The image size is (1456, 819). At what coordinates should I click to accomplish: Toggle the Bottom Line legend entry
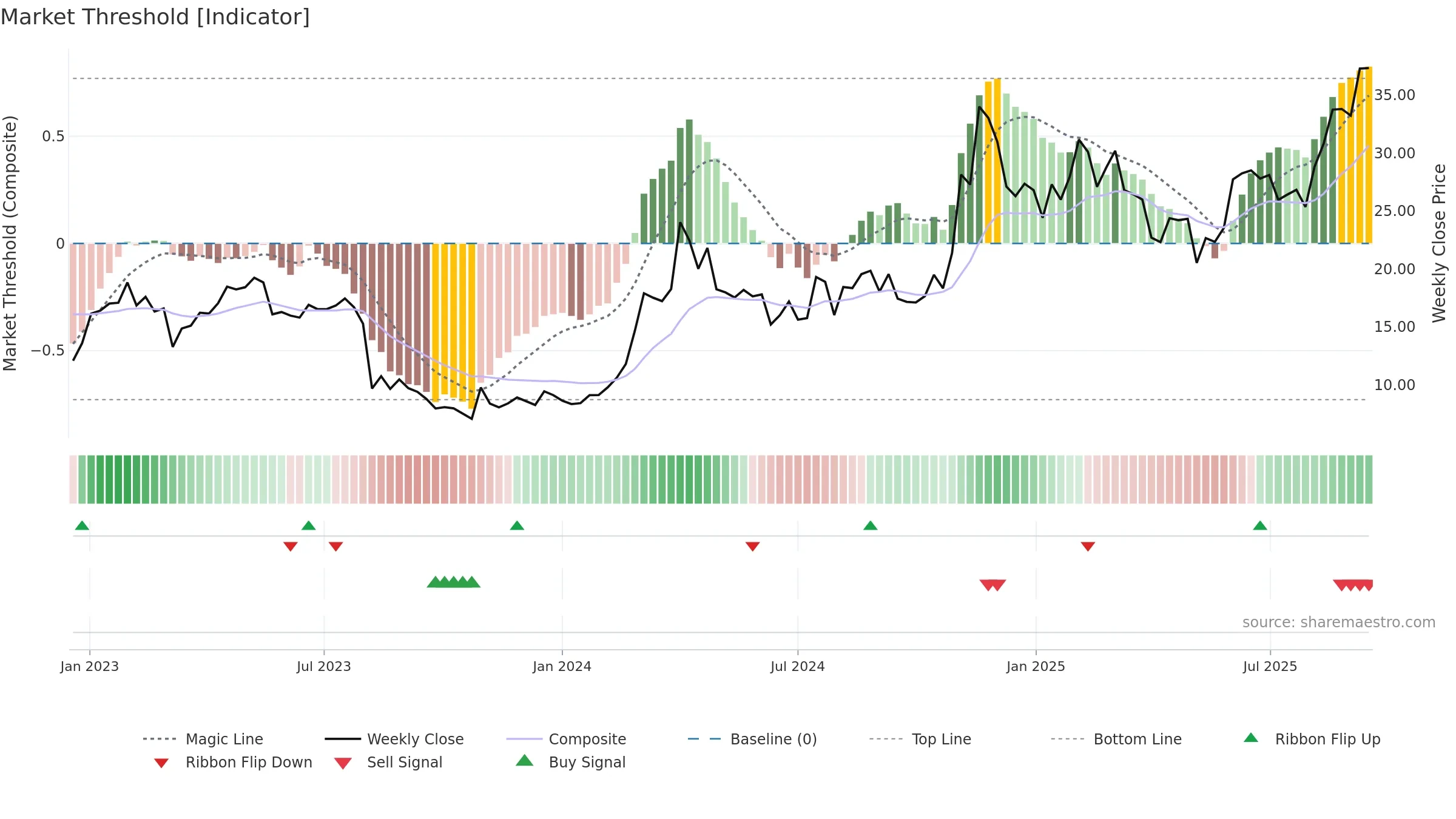pyautogui.click(x=1116, y=739)
